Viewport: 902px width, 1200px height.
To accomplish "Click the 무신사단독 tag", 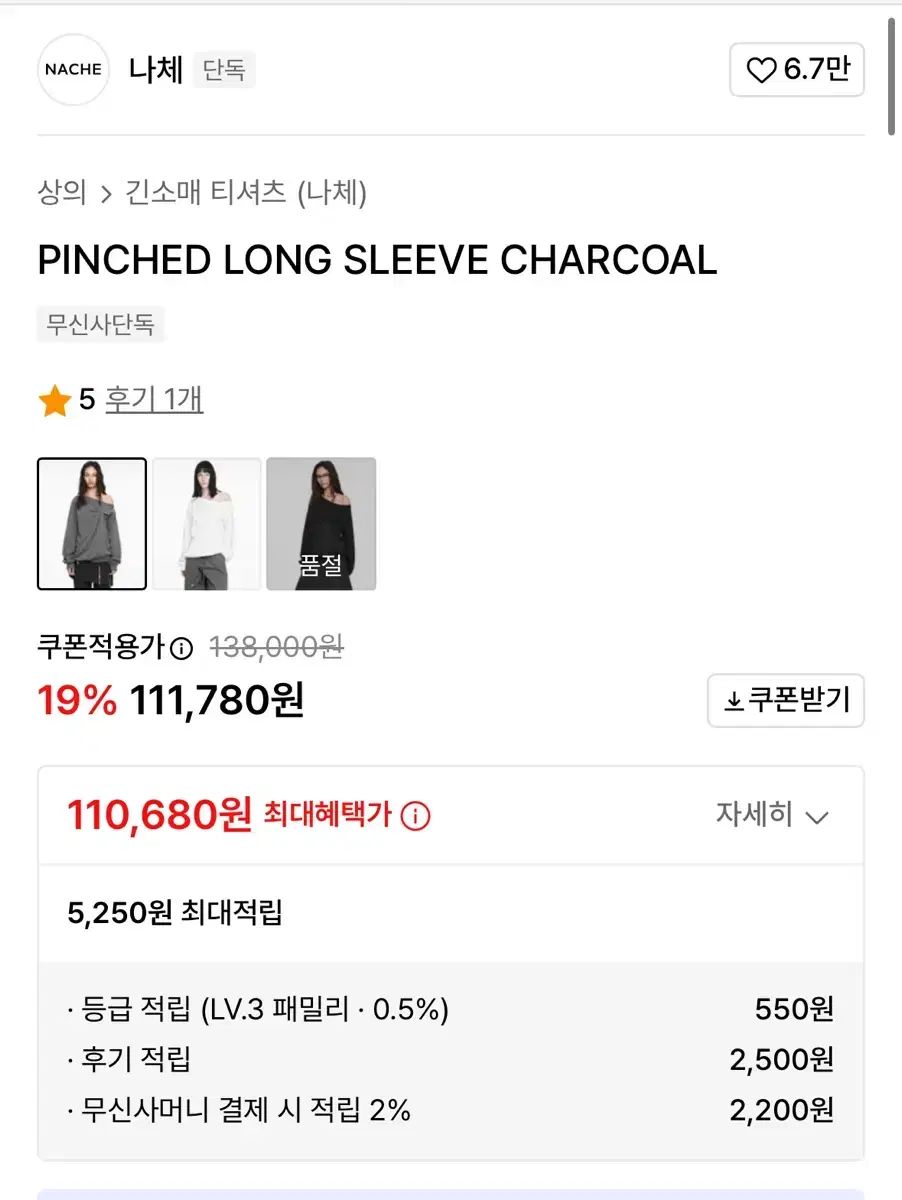I will coord(100,324).
